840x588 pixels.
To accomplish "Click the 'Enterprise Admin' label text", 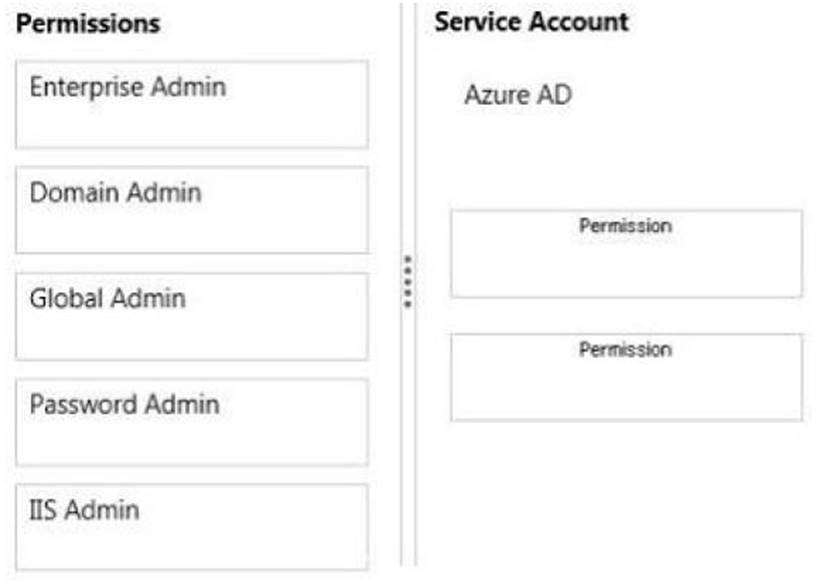I will click(x=127, y=87).
